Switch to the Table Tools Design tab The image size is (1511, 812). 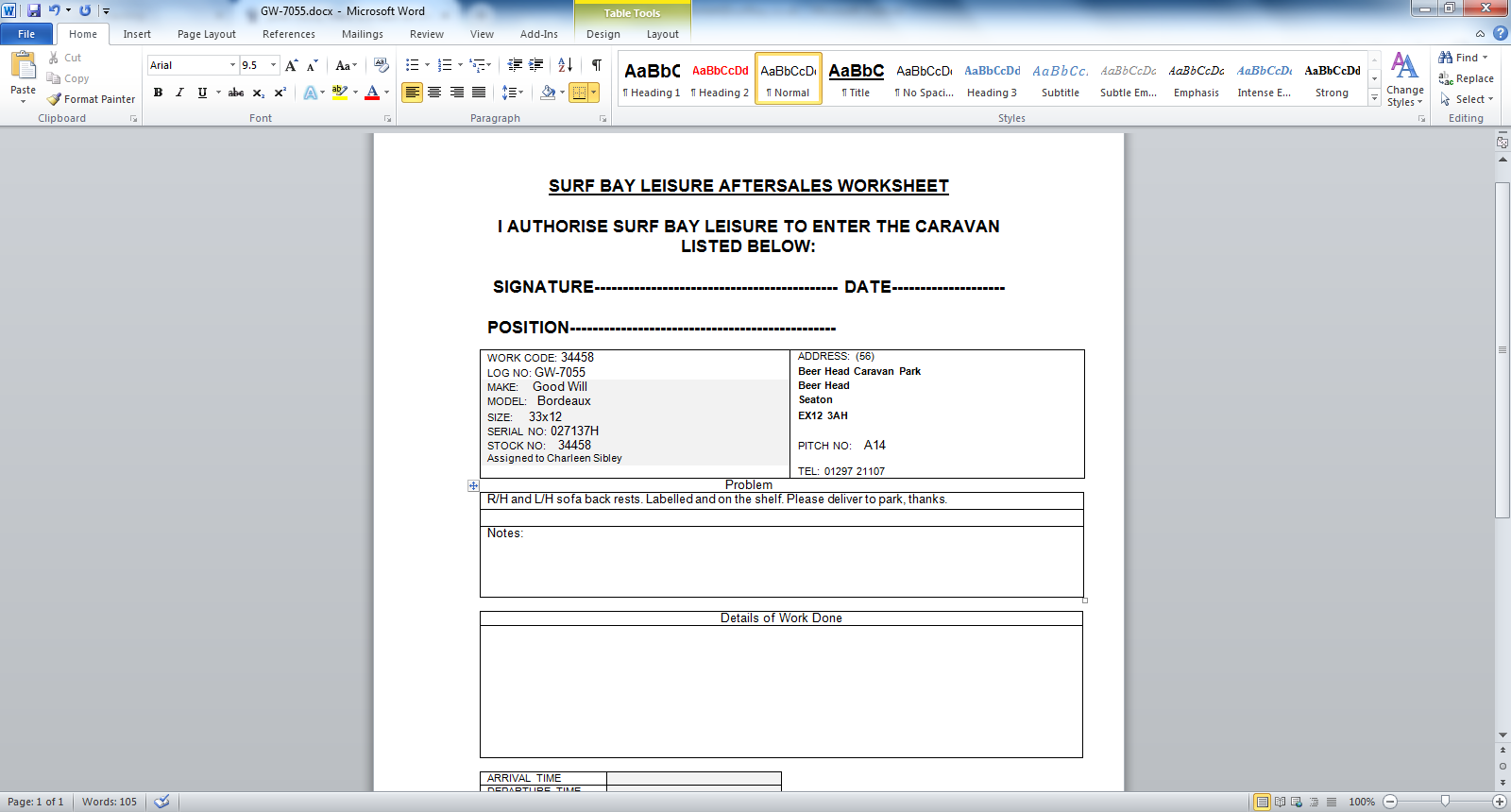pyautogui.click(x=603, y=34)
